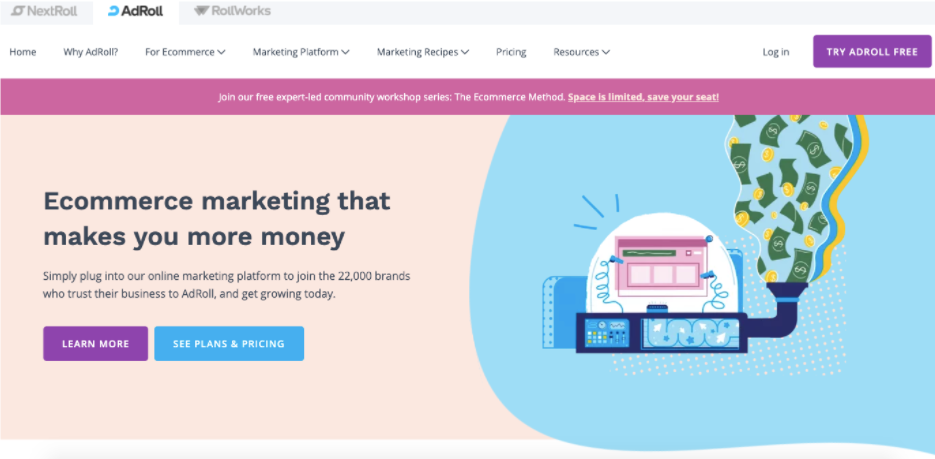This screenshot has height=459, width=935.
Task: Open the Marketing Recipes dropdown
Action: (x=423, y=52)
